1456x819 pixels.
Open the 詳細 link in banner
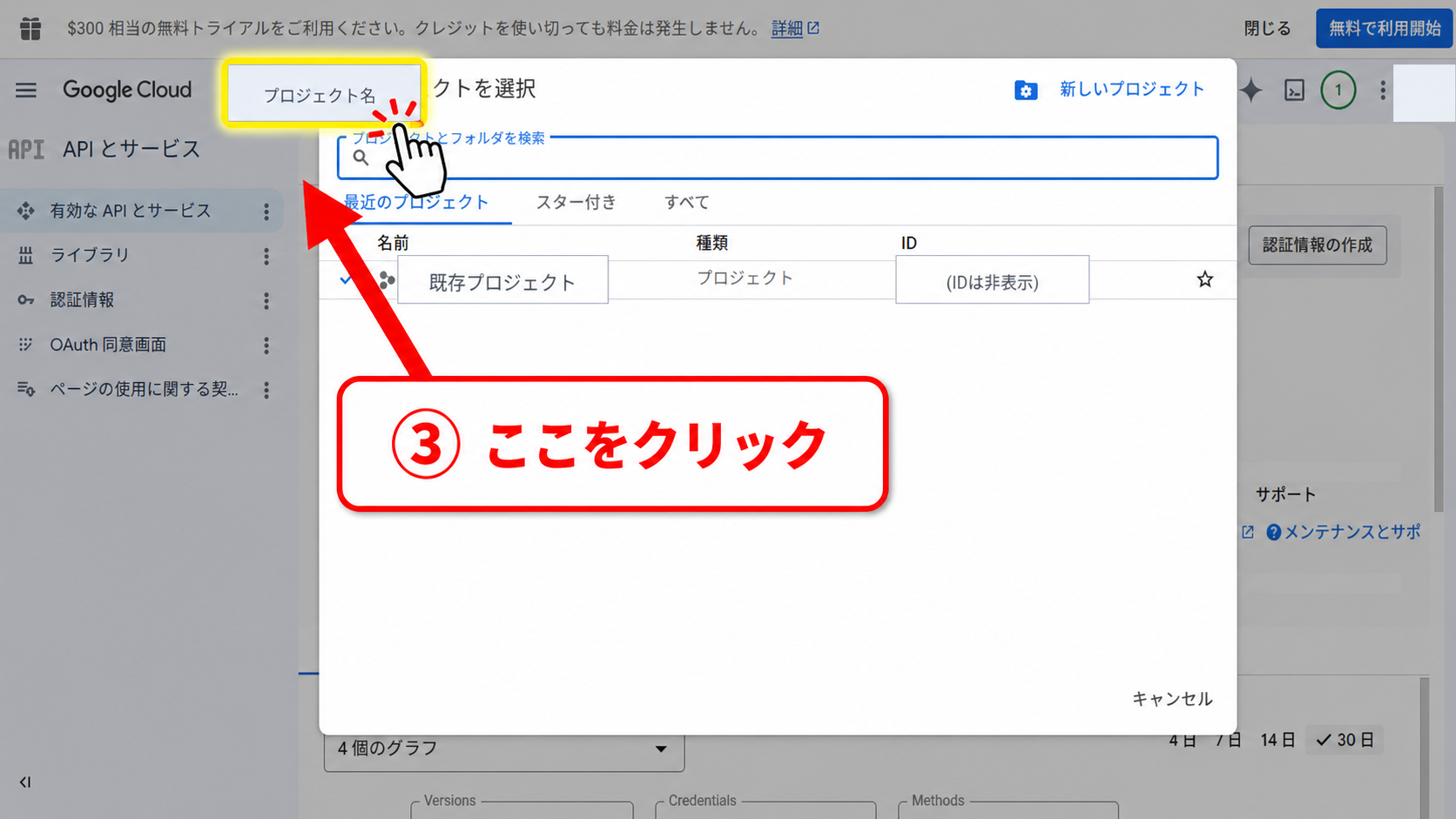point(794,28)
